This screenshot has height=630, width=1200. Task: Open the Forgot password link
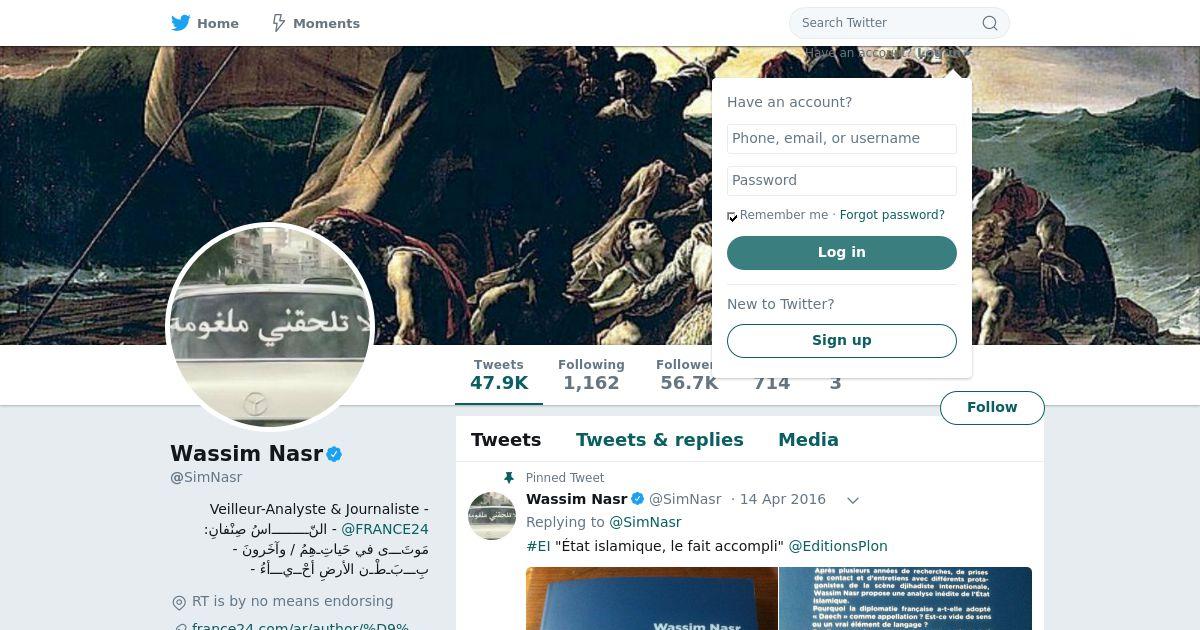point(892,215)
